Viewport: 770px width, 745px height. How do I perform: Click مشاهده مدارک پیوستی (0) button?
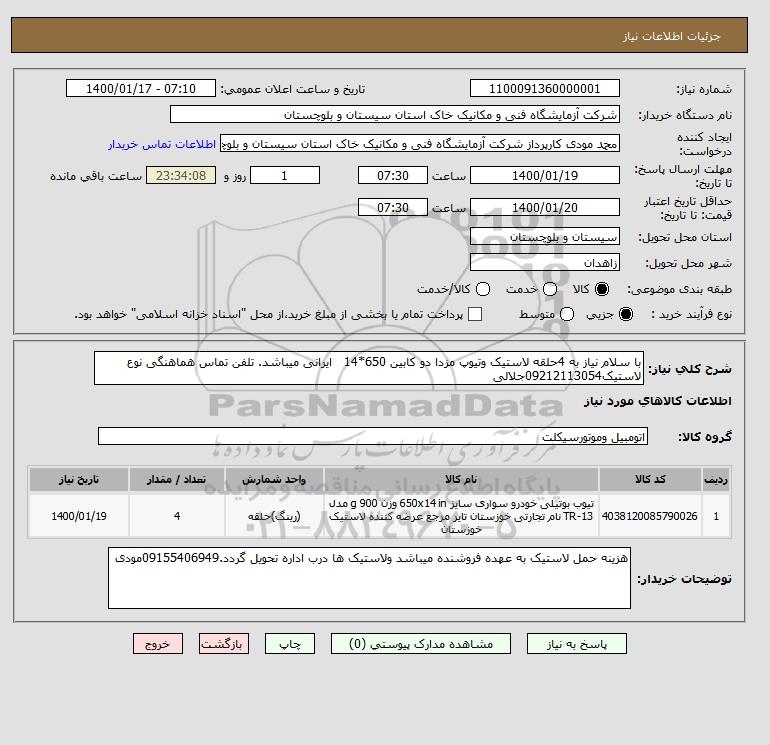(x=421, y=644)
